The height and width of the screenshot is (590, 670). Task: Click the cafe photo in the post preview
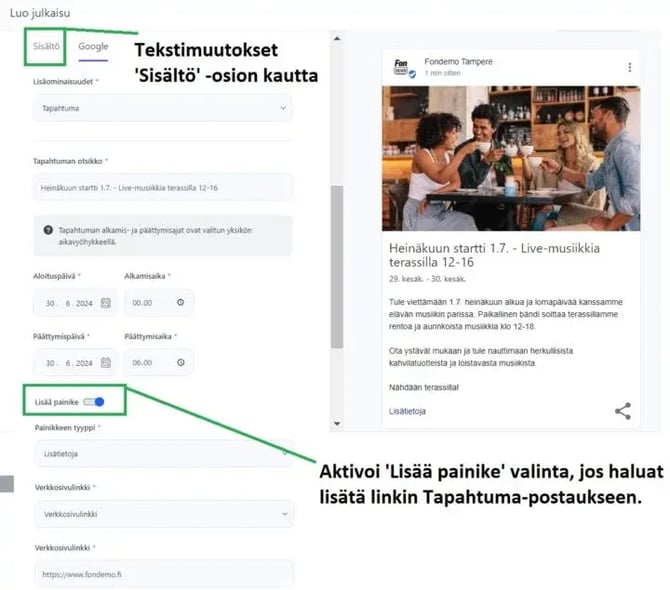pyautogui.click(x=511, y=159)
